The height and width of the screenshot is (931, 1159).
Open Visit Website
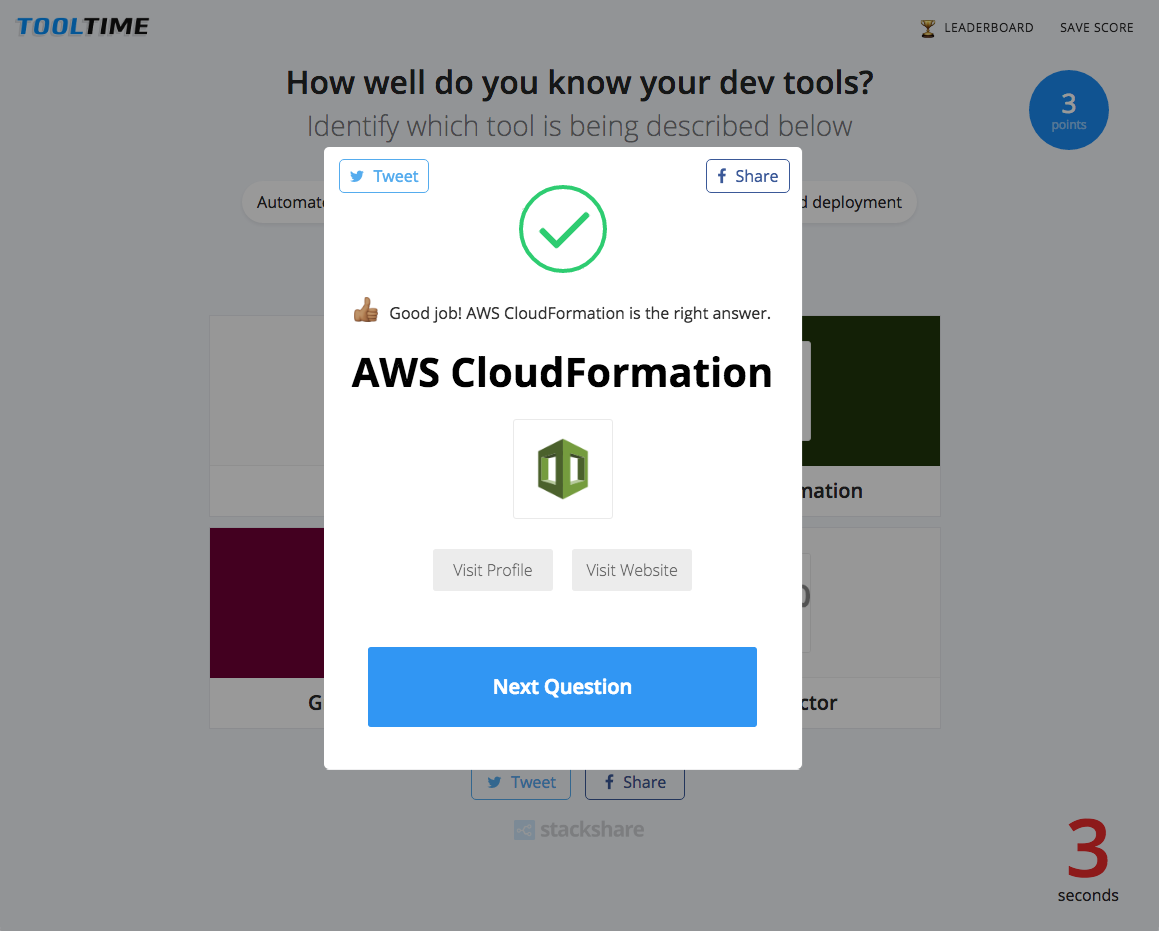tap(631, 570)
